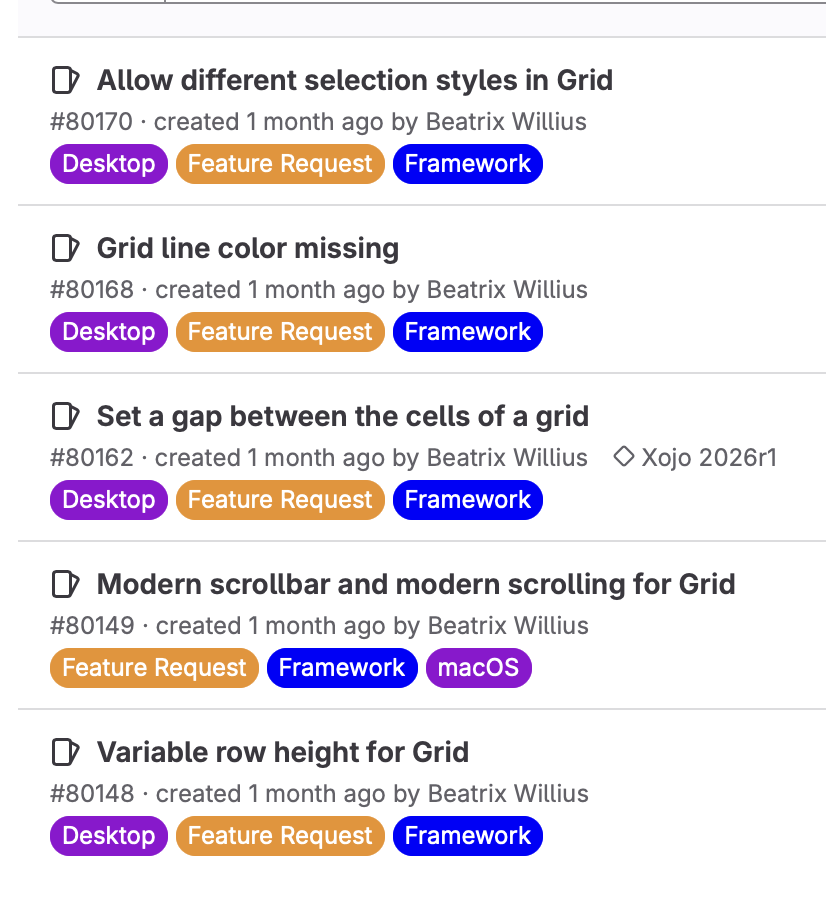Click Desktop label on issue #80148
826x910 pixels.
pos(109,836)
